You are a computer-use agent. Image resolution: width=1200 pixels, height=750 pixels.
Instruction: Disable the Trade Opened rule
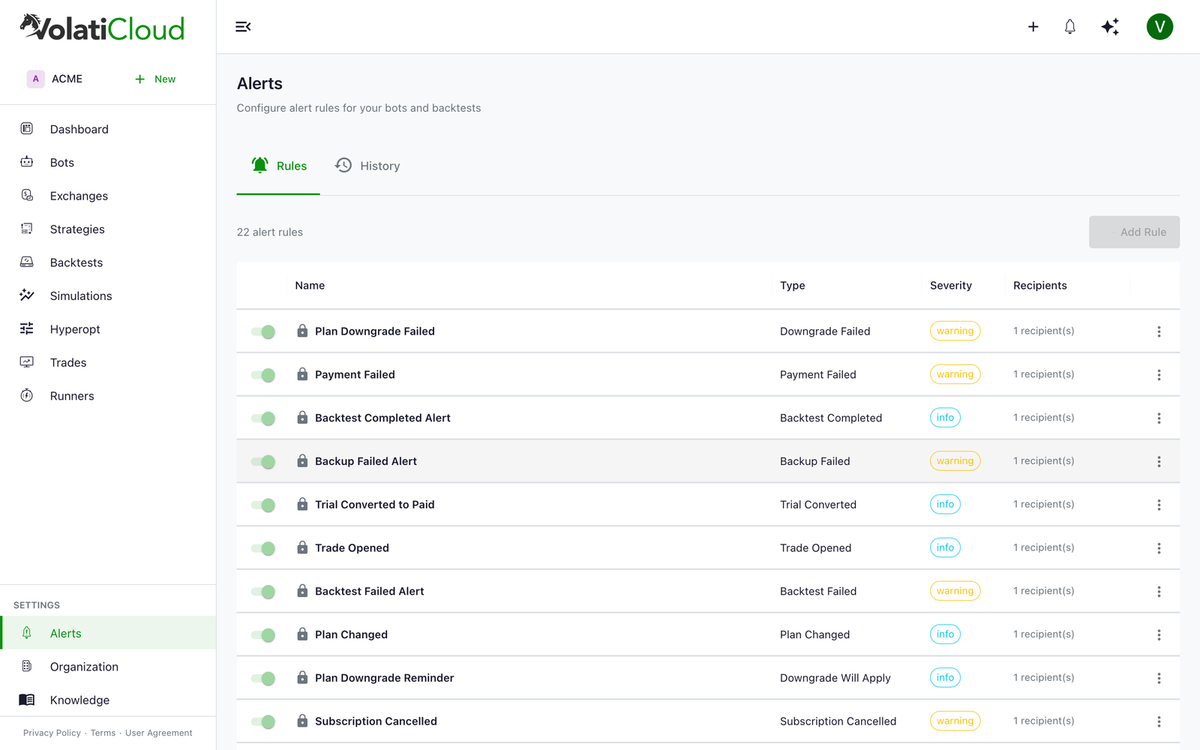[x=263, y=548]
